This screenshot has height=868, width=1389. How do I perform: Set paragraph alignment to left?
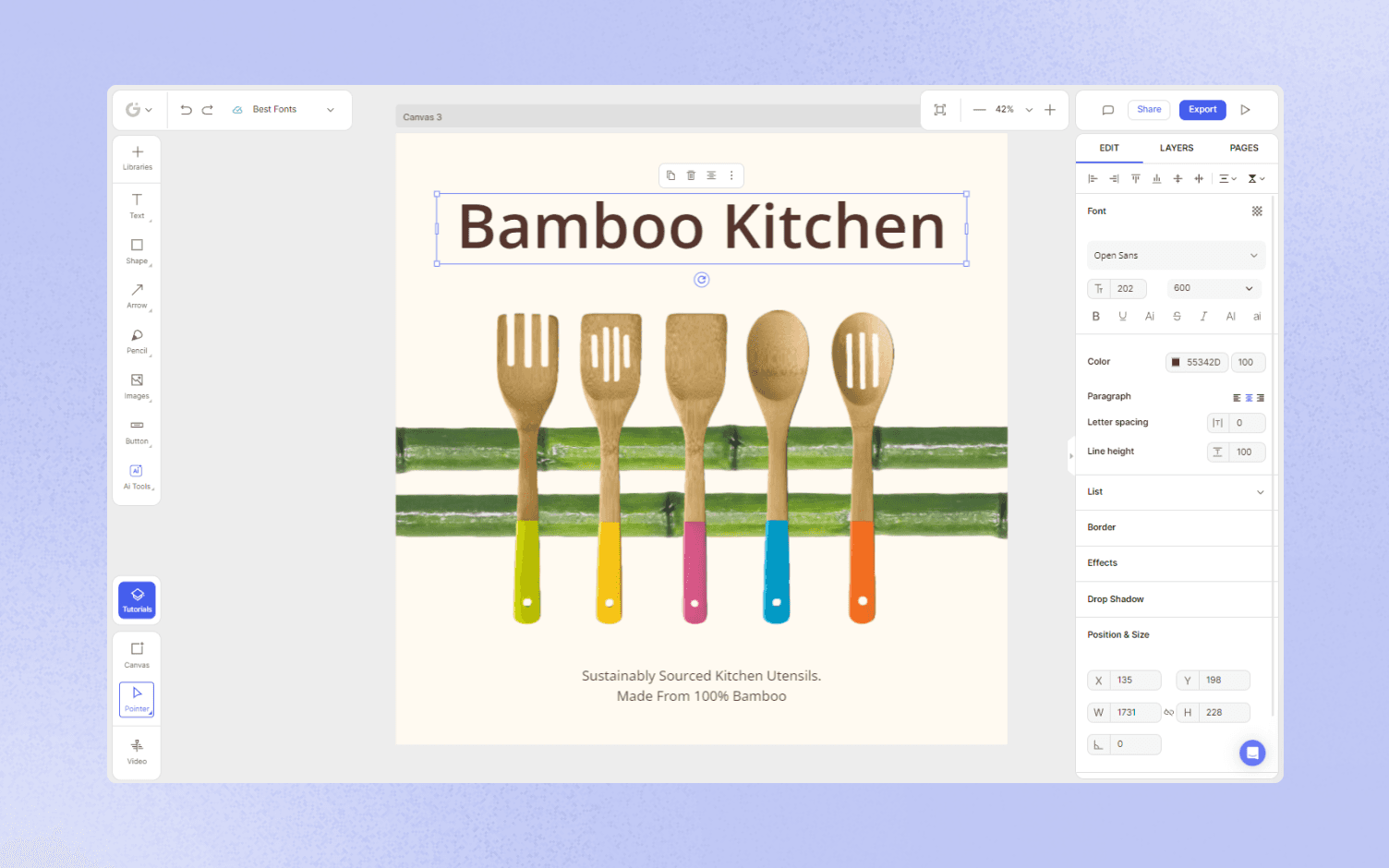(x=1237, y=398)
